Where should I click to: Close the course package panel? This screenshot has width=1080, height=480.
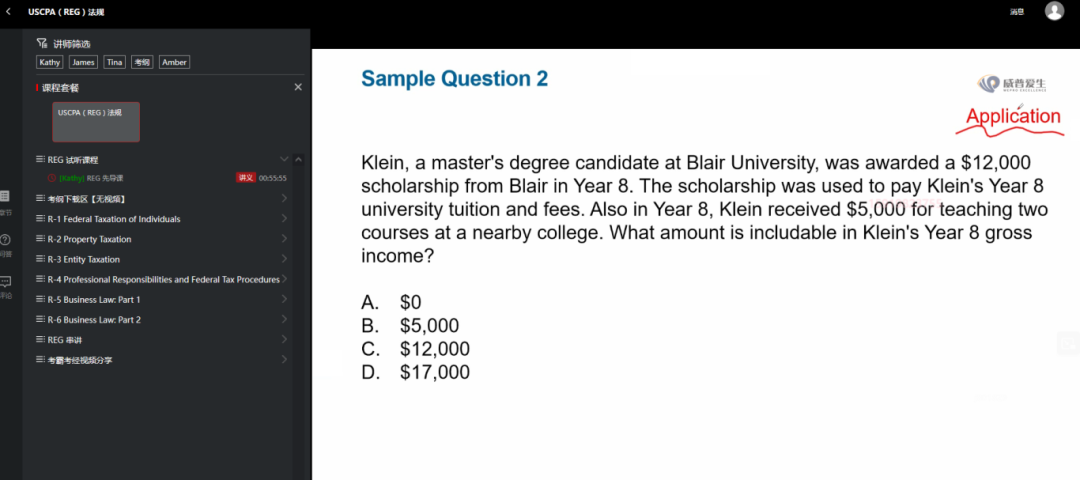point(298,87)
